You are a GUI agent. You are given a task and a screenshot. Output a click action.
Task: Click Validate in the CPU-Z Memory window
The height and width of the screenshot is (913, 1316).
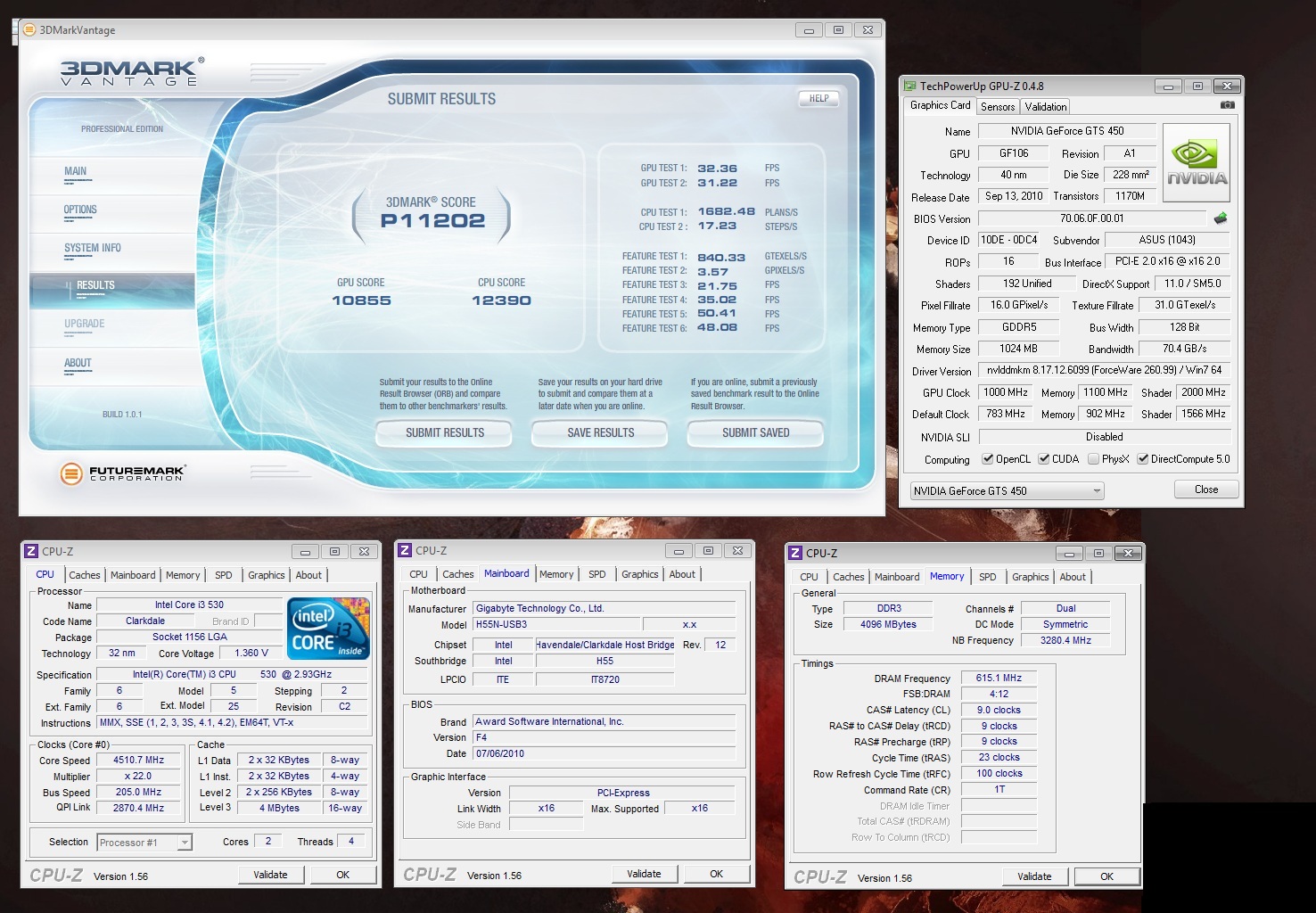(1034, 877)
